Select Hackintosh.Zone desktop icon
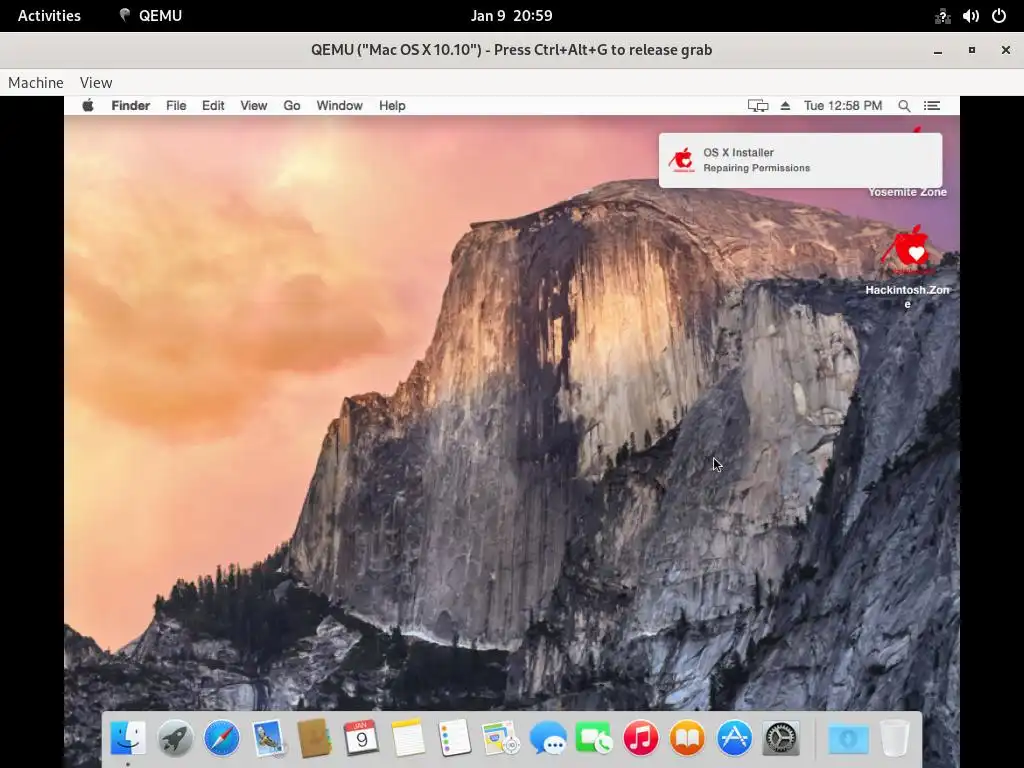 [907, 267]
